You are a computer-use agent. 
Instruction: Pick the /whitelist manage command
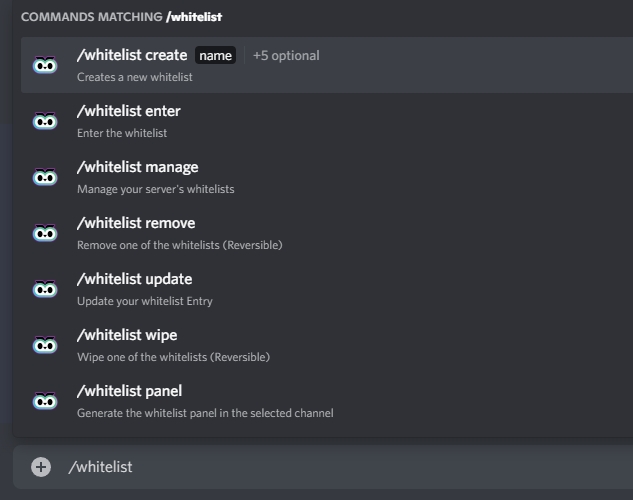pyautogui.click(x=138, y=167)
